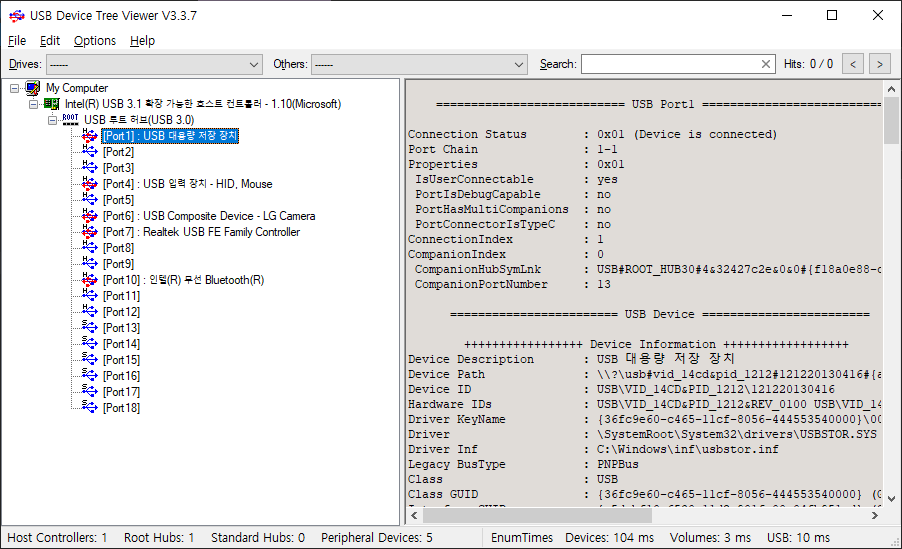Open the Others dropdown
902x549 pixels.
(x=419, y=64)
